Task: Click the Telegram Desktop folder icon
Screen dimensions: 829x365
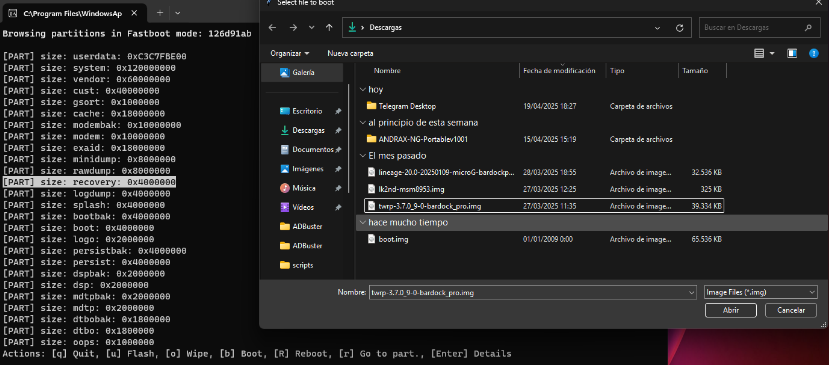Action: [x=371, y=106]
